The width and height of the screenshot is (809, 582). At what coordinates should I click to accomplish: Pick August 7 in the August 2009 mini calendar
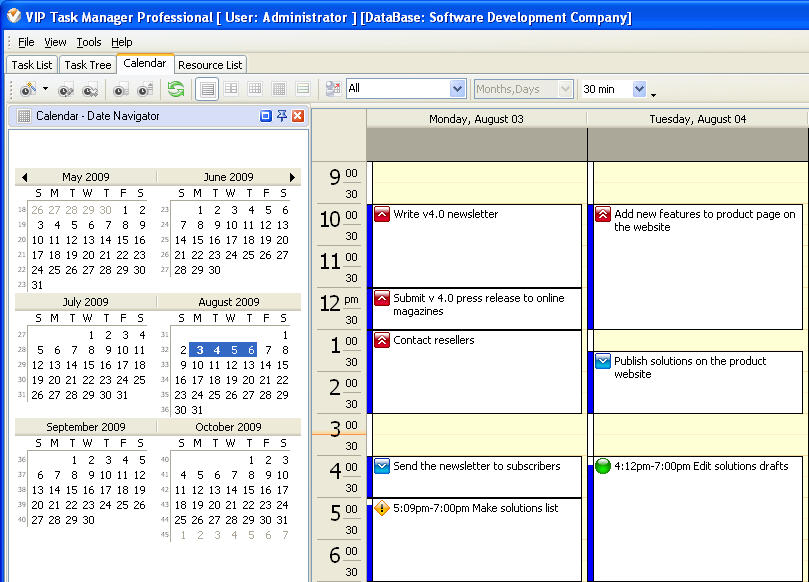click(268, 350)
